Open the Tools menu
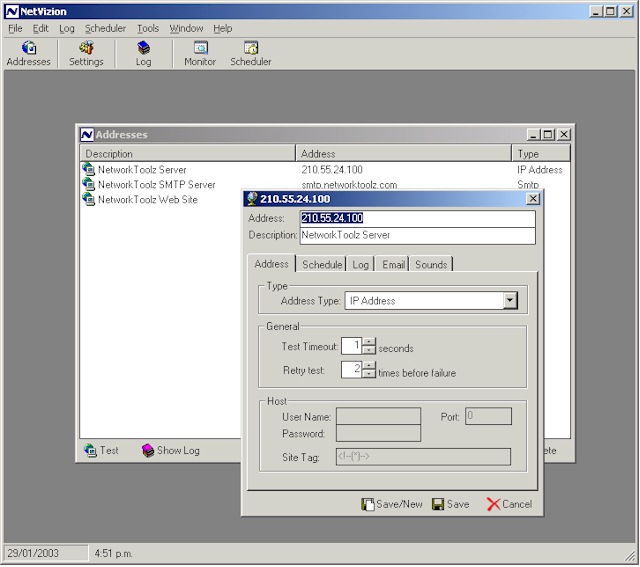 (148, 29)
